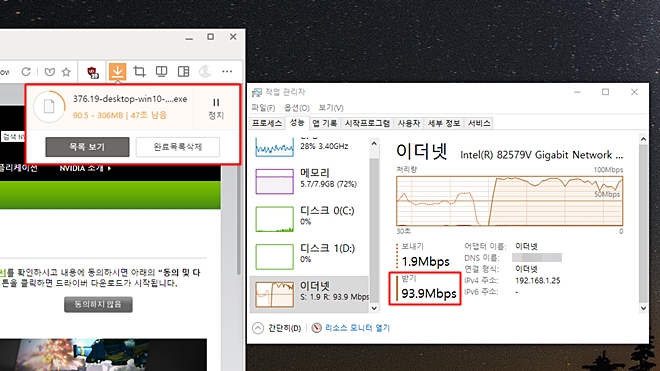Screen dimensions: 660x371
Task: Open the browser three-dots menu
Action: click(227, 72)
